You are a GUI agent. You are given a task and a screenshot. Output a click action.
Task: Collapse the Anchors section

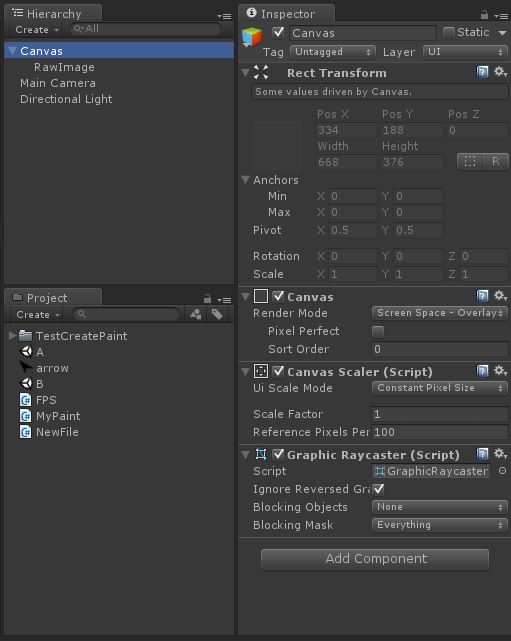coord(245,179)
